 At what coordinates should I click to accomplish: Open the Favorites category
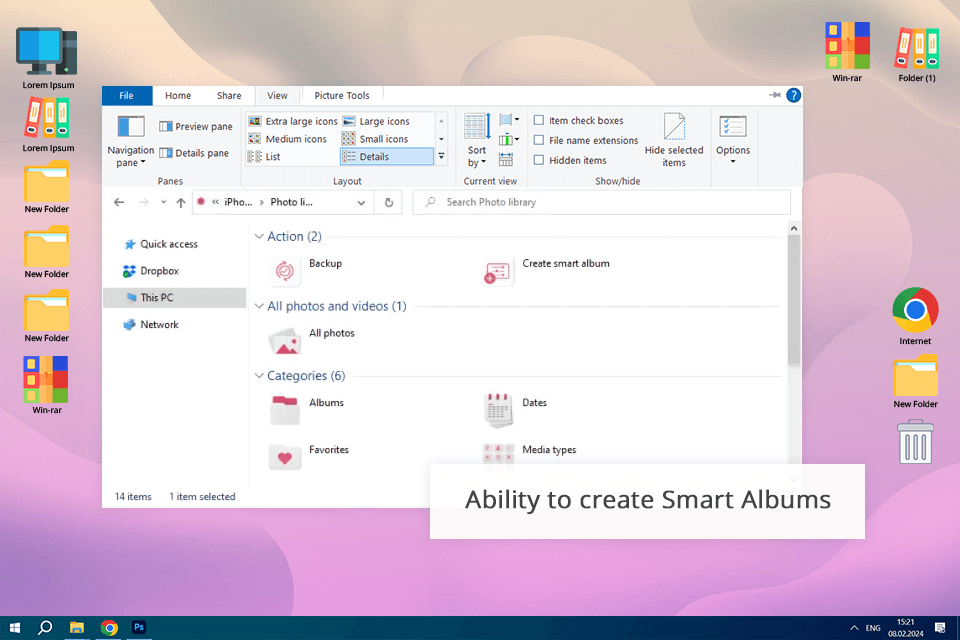tap(309, 456)
